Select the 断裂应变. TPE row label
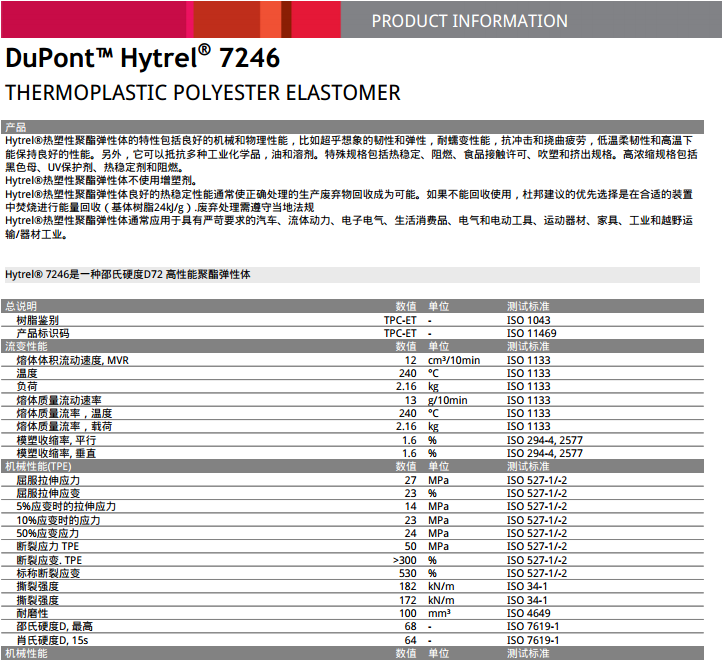Viewport: 722px width, 661px height. click(x=49, y=561)
